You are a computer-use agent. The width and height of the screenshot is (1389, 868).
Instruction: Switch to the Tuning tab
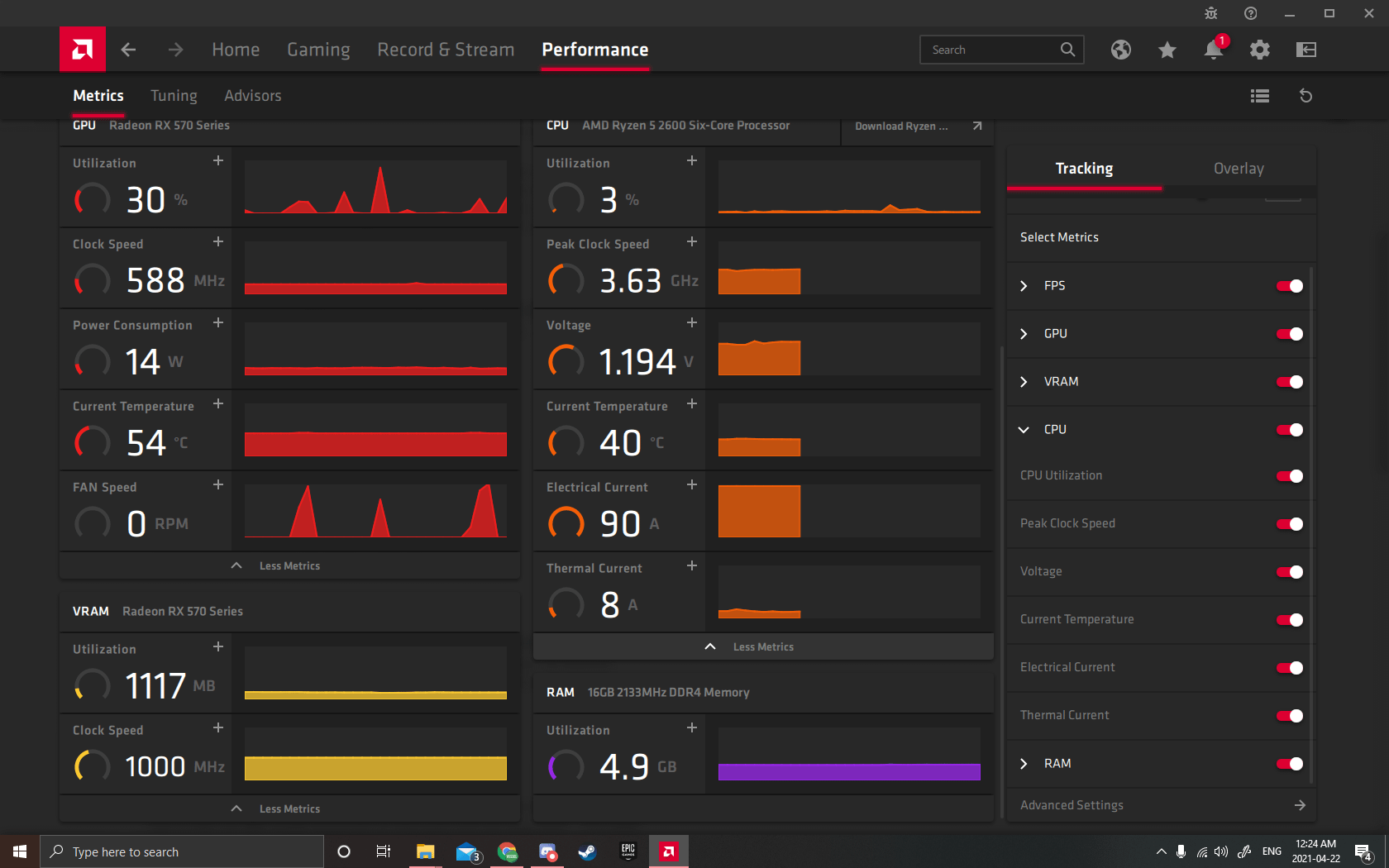click(x=174, y=96)
